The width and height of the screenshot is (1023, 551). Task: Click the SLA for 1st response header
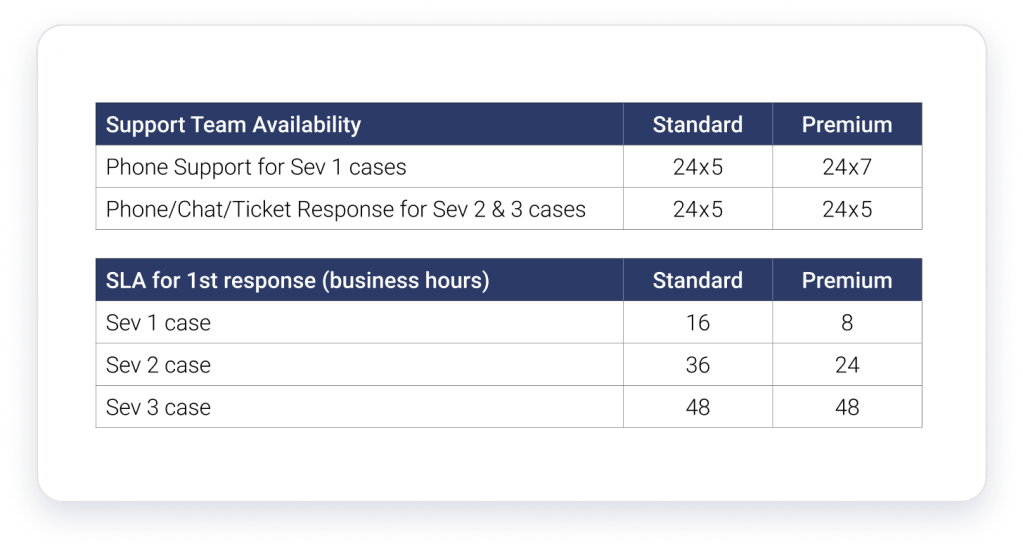[x=298, y=280]
